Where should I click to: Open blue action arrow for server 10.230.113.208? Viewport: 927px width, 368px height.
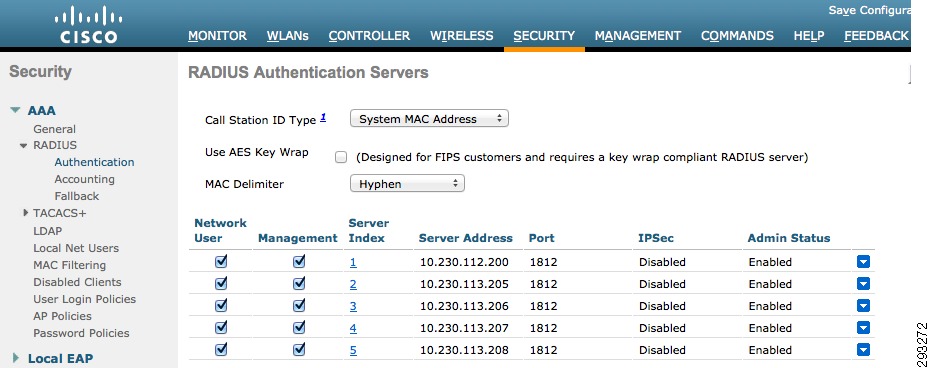(863, 350)
